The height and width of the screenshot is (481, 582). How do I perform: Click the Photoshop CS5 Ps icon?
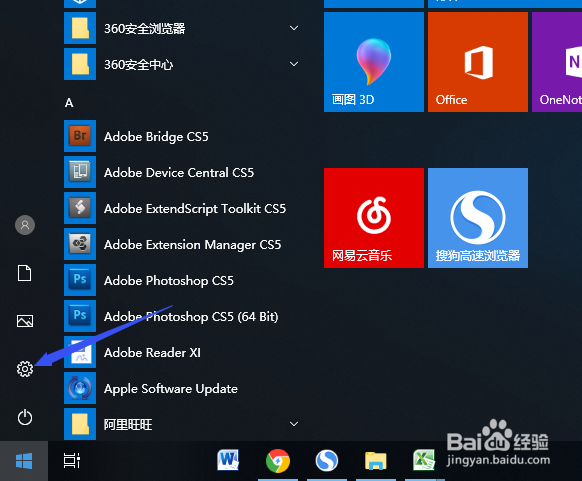80,280
